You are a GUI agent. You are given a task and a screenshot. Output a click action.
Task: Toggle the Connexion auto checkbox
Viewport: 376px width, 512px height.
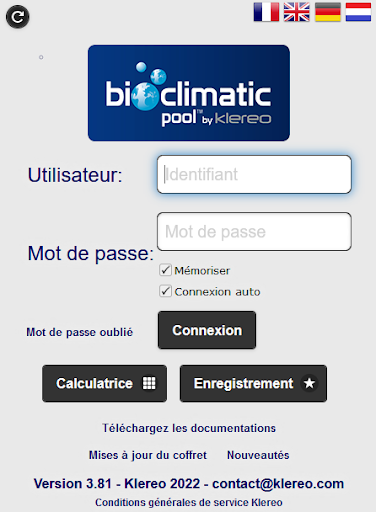point(165,291)
